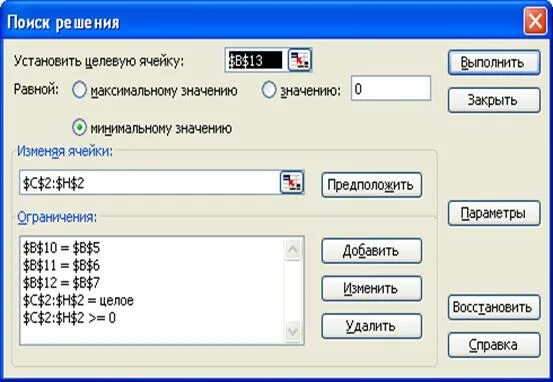
Task: Click 'Восстановить' to reset the settings
Action: (494, 307)
